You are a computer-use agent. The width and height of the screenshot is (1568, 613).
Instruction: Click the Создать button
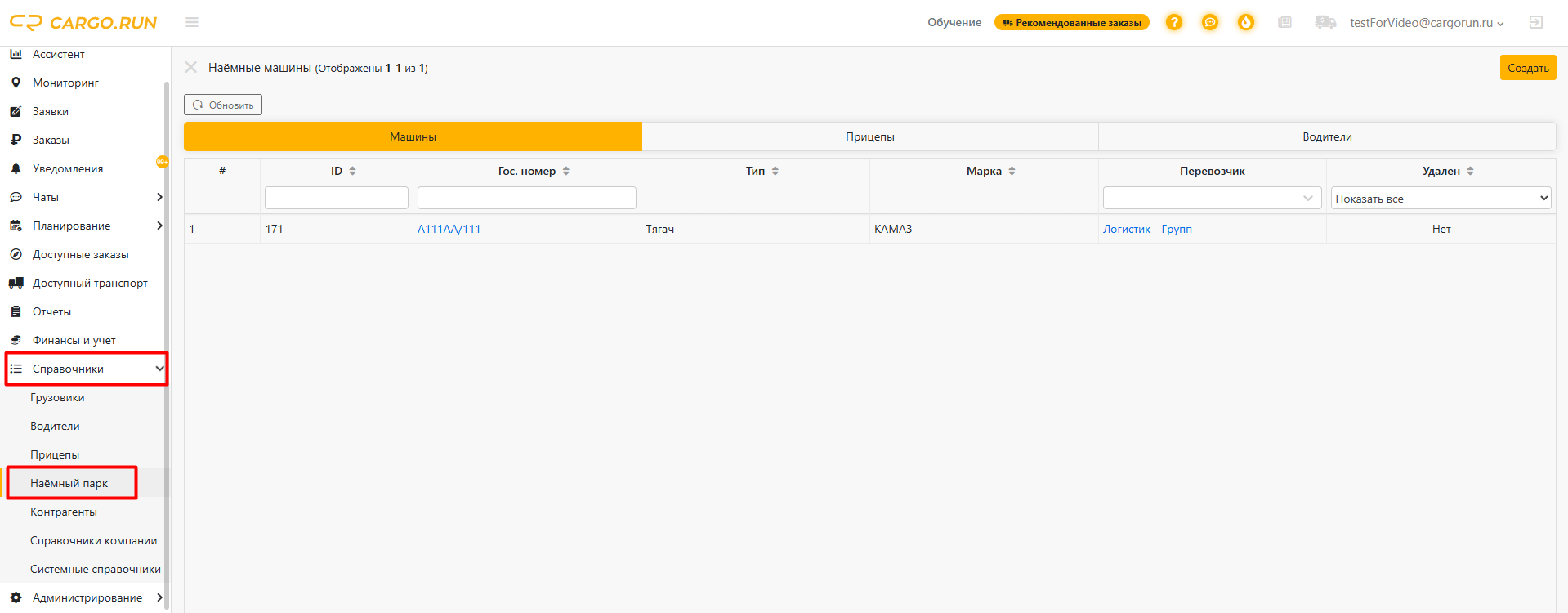(1528, 68)
